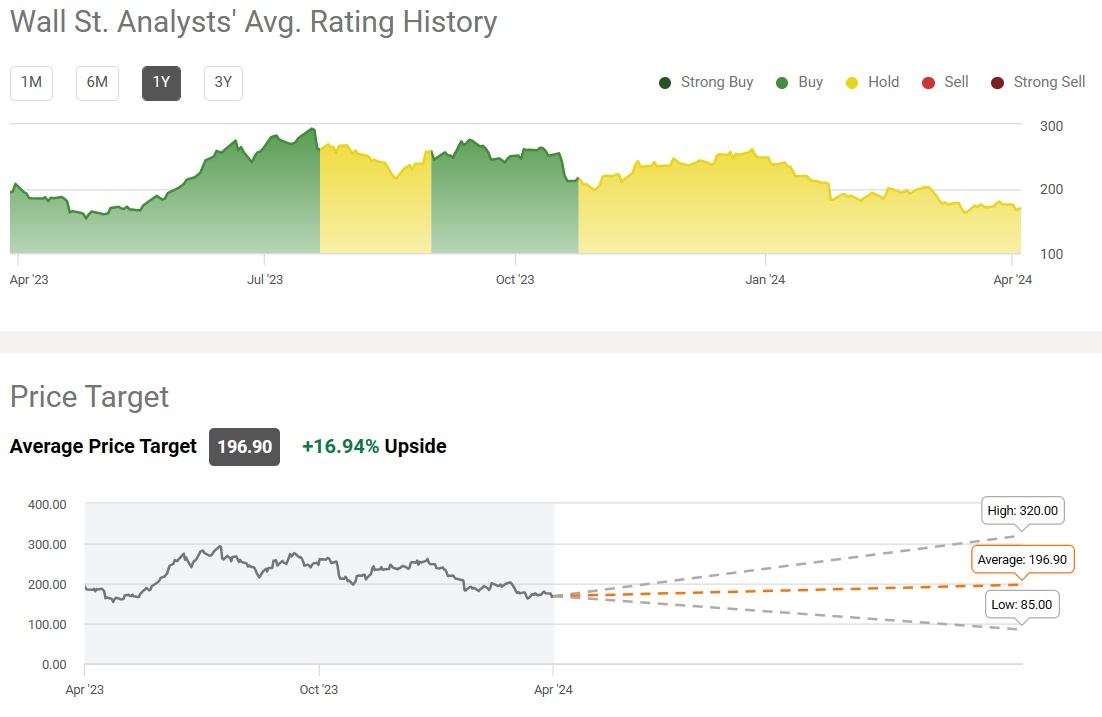Toggle the yellow Hold legend dot

[x=853, y=83]
